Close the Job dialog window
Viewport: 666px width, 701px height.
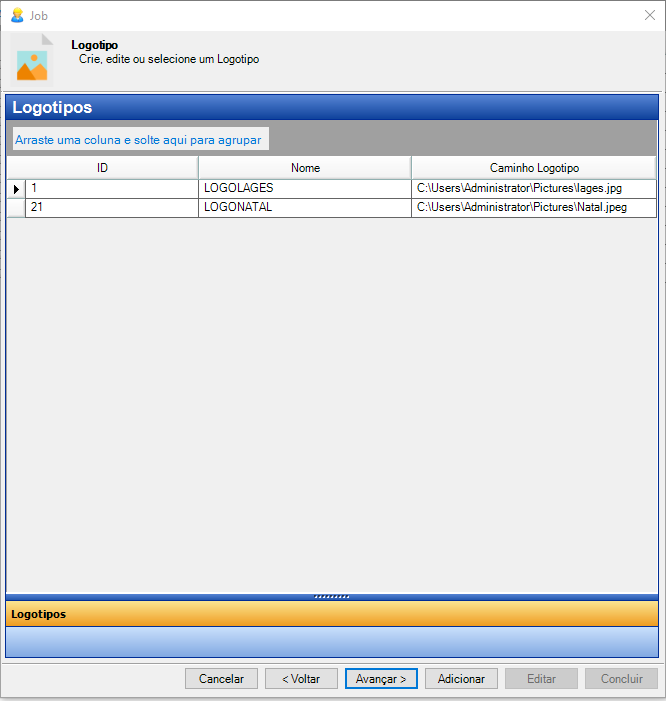click(649, 16)
